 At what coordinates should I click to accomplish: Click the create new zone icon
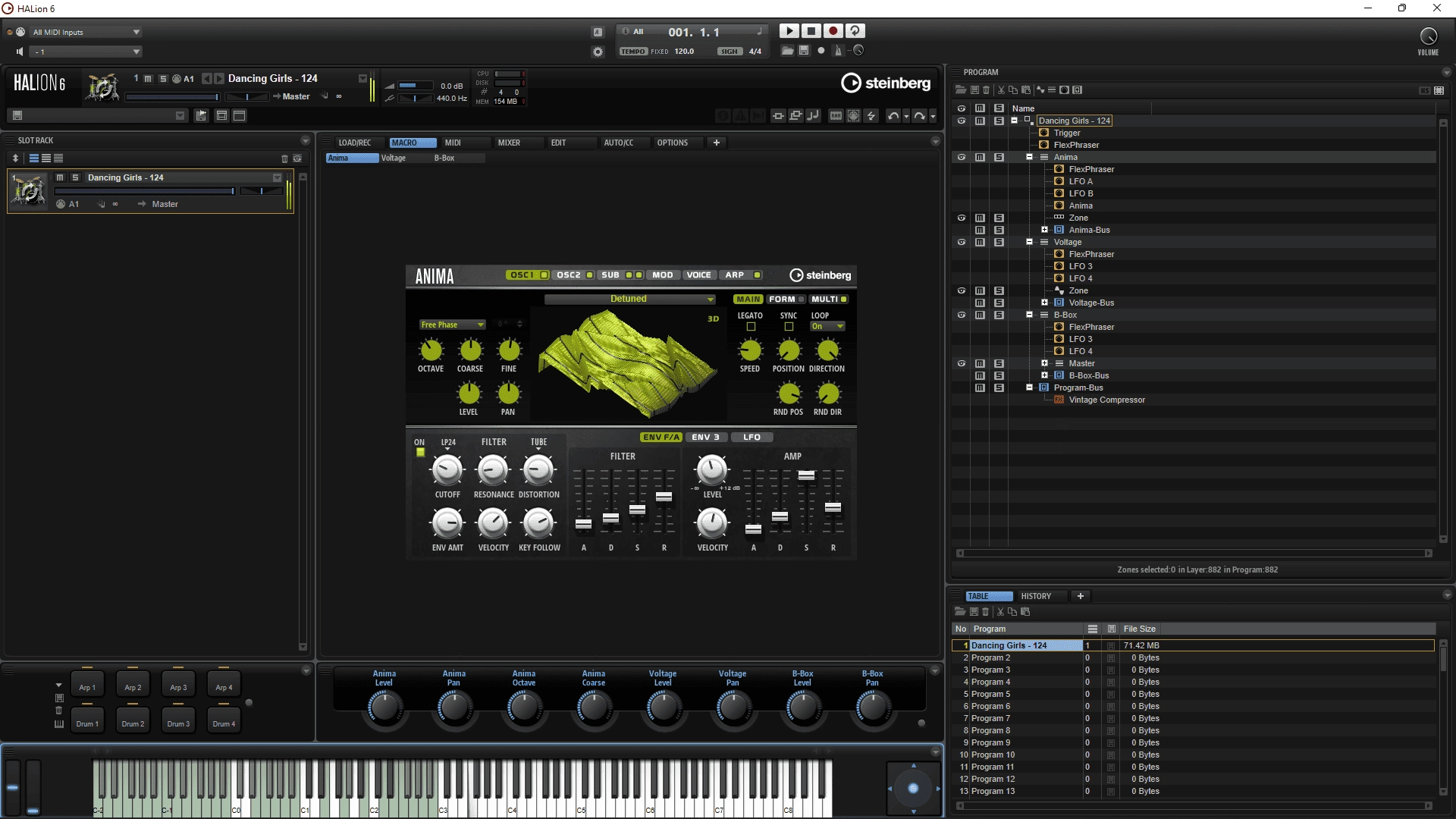pyautogui.click(x=1040, y=90)
